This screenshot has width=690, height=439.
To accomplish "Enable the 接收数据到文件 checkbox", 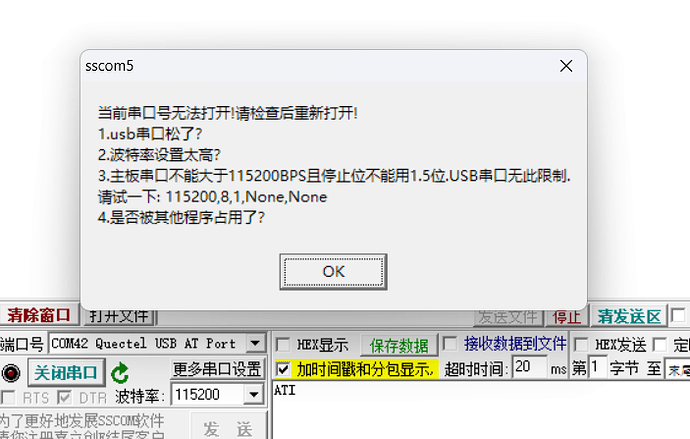I will 450,344.
